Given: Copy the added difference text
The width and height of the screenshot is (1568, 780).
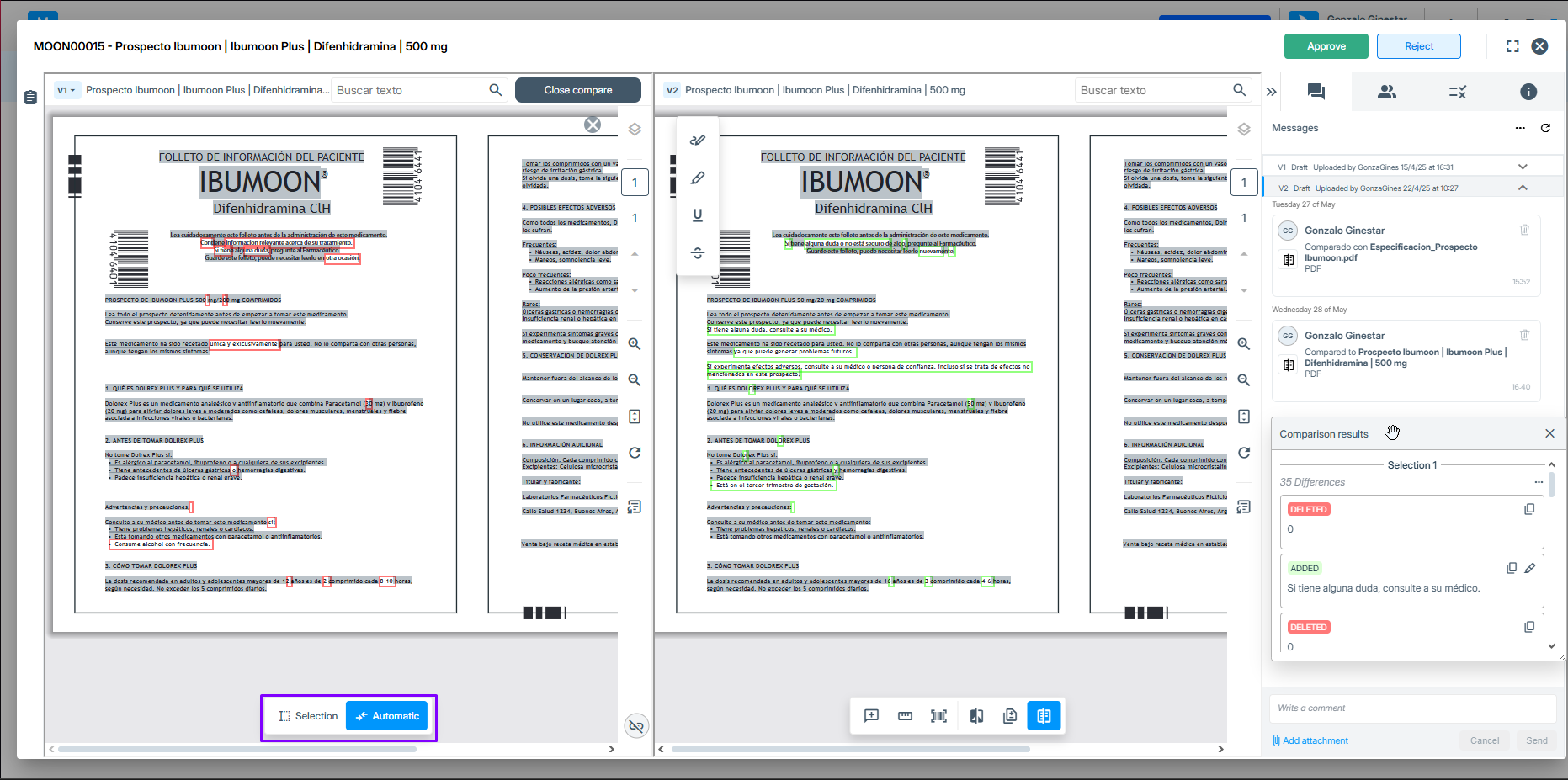Looking at the screenshot, I should tap(1512, 568).
